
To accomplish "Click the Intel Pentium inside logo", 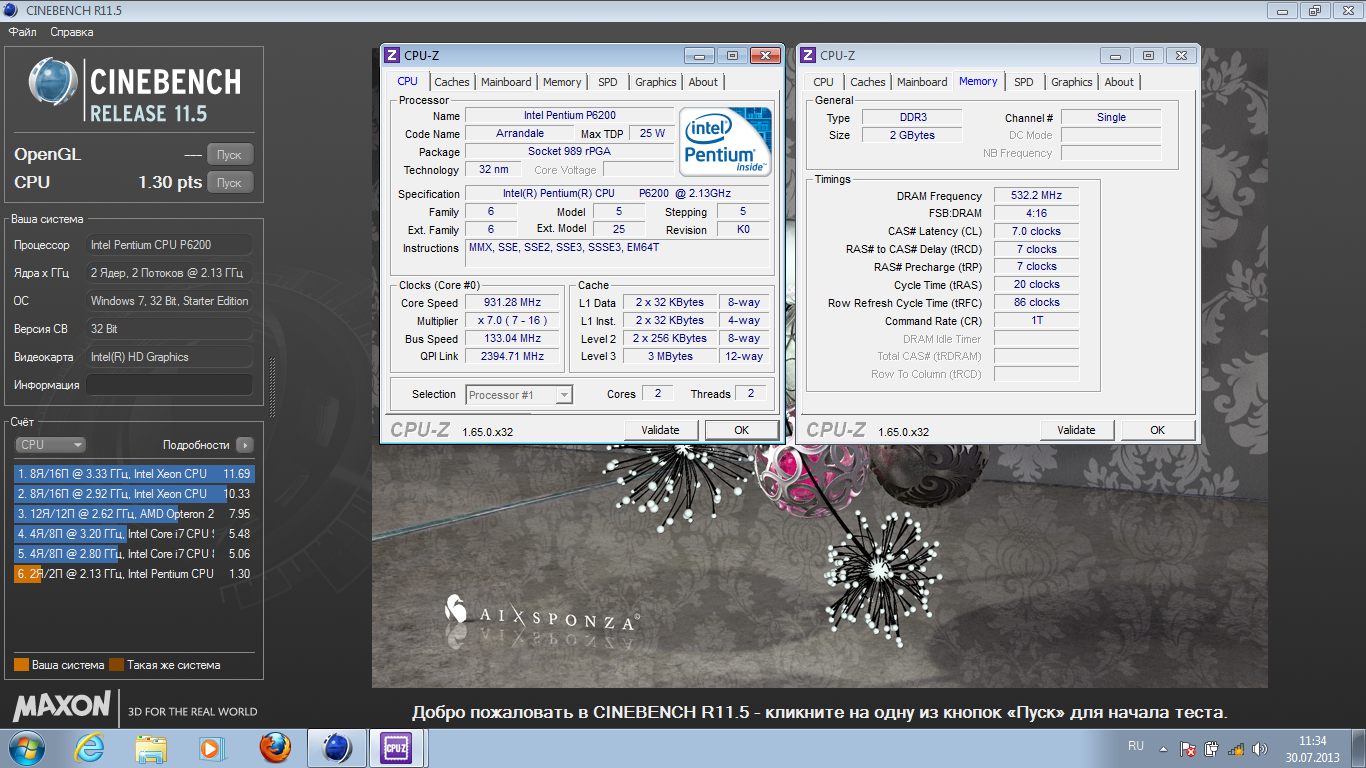I will pos(725,142).
